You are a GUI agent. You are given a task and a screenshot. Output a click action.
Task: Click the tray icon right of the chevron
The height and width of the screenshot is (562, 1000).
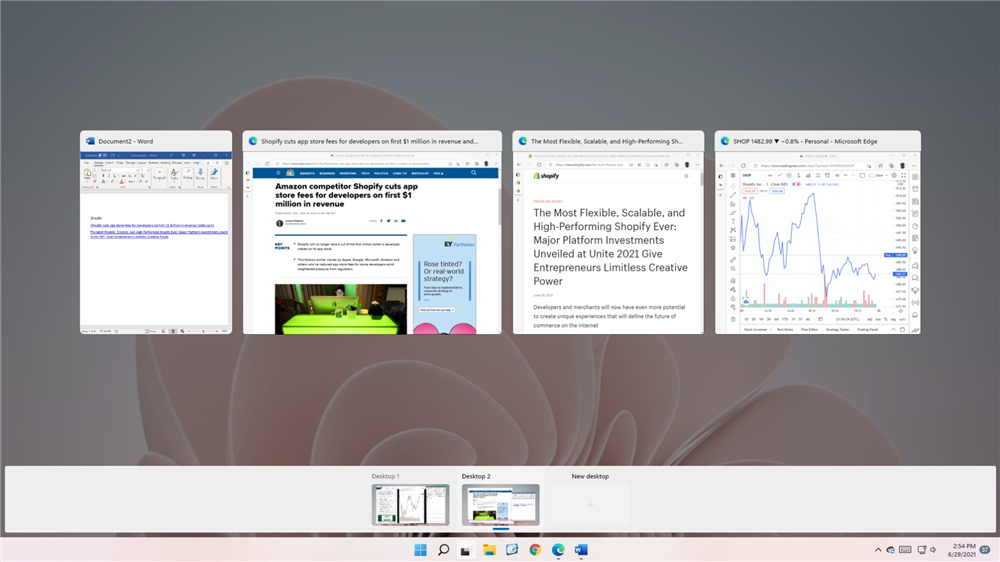pyautogui.click(x=891, y=550)
